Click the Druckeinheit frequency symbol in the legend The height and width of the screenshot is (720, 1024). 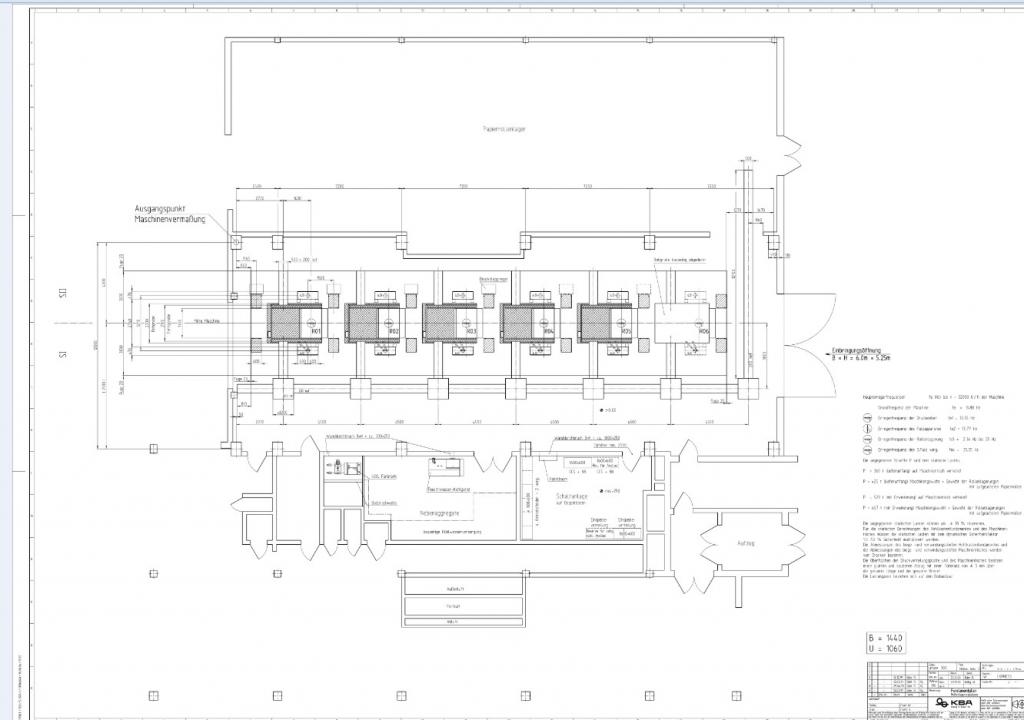[866, 418]
